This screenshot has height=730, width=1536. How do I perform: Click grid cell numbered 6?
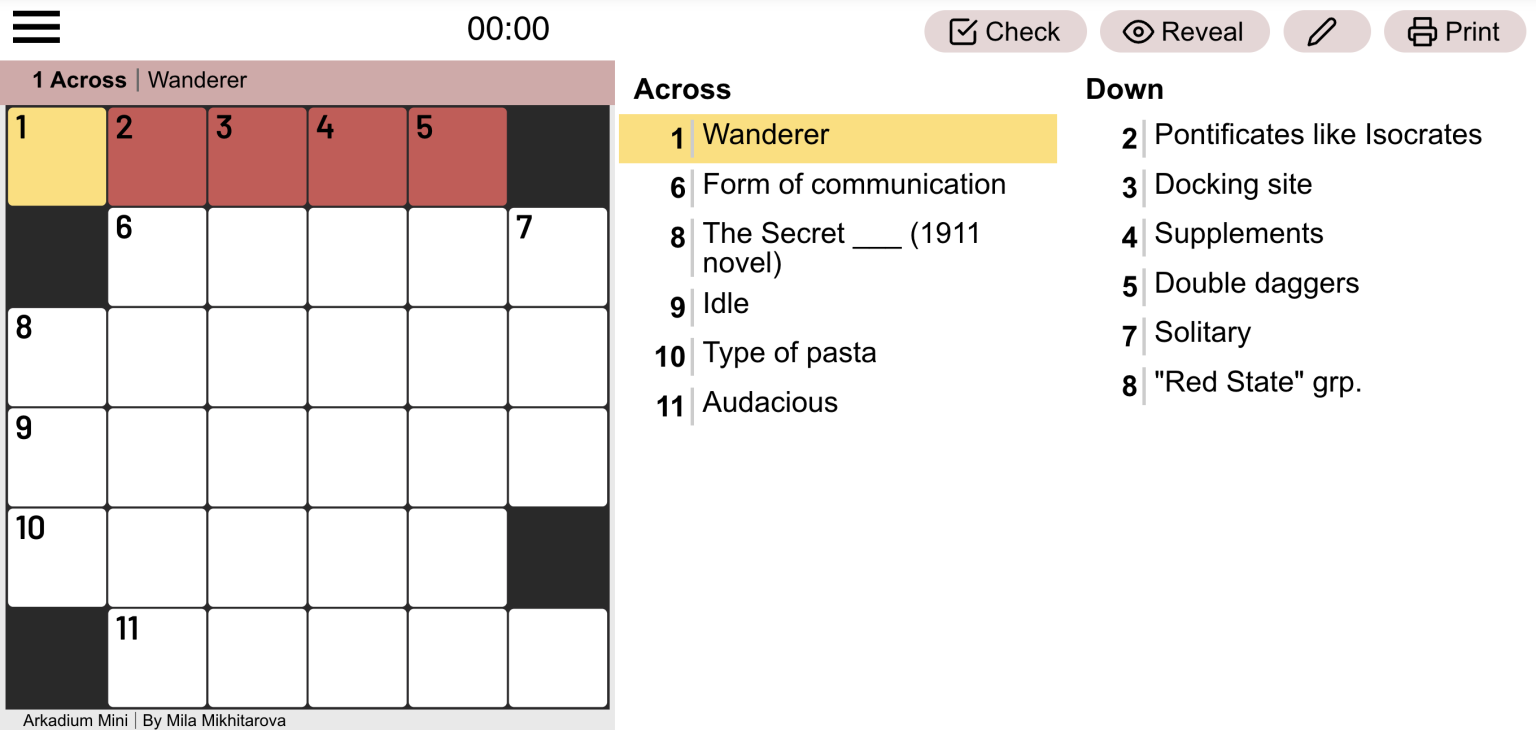[156, 256]
